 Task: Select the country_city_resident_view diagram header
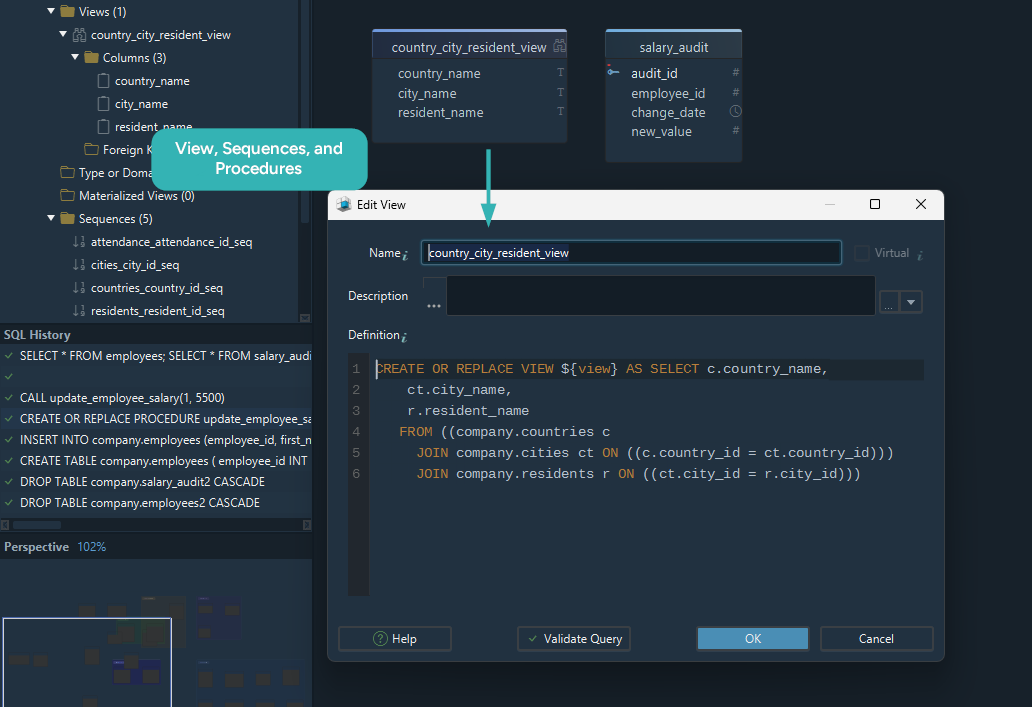click(x=469, y=47)
